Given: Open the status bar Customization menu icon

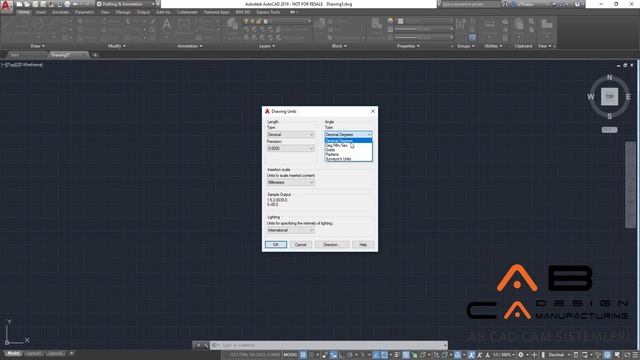Looking at the screenshot, I should pyautogui.click(x=636, y=355).
